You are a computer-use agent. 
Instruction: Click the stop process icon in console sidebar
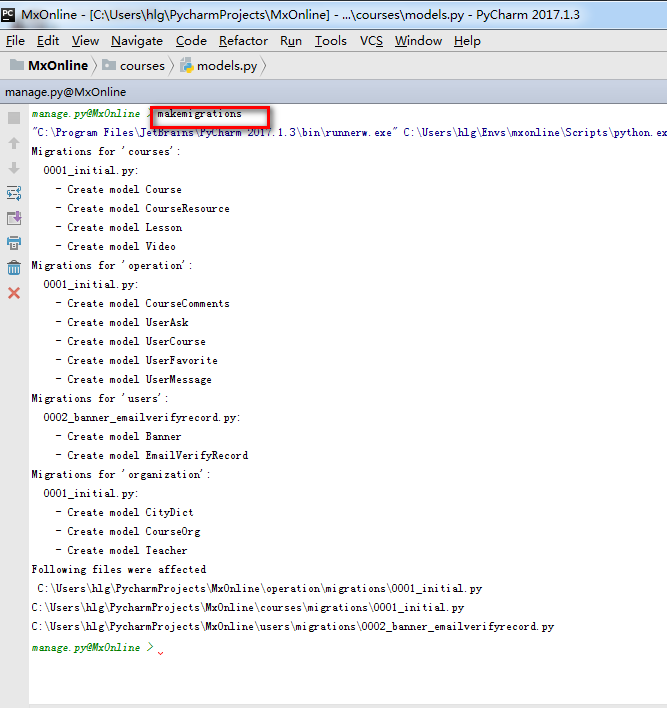click(x=14, y=118)
